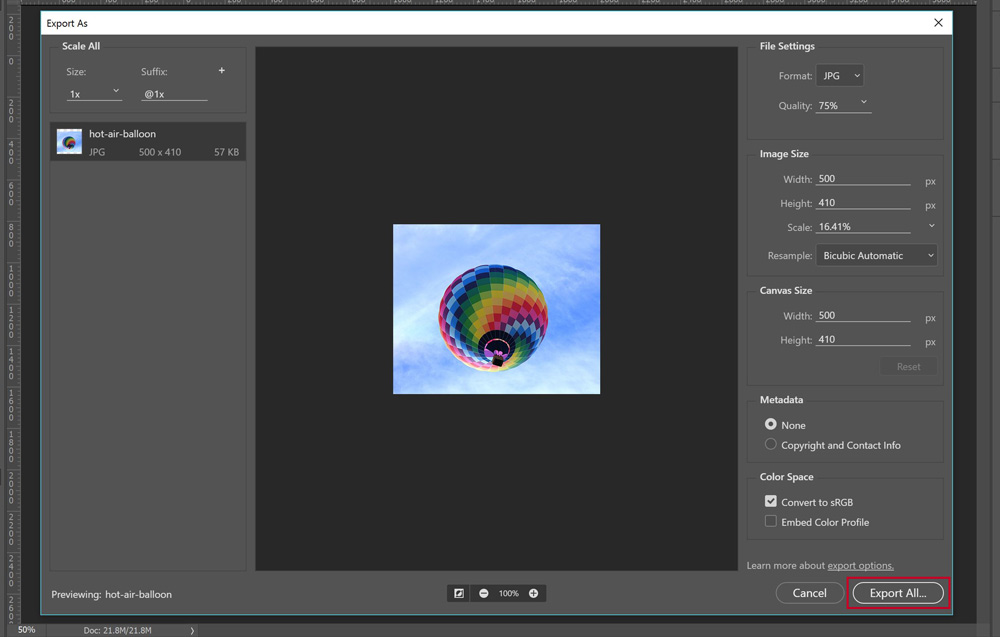
Task: Expand the Image Size Scale percentage dropdown
Action: [x=931, y=226]
